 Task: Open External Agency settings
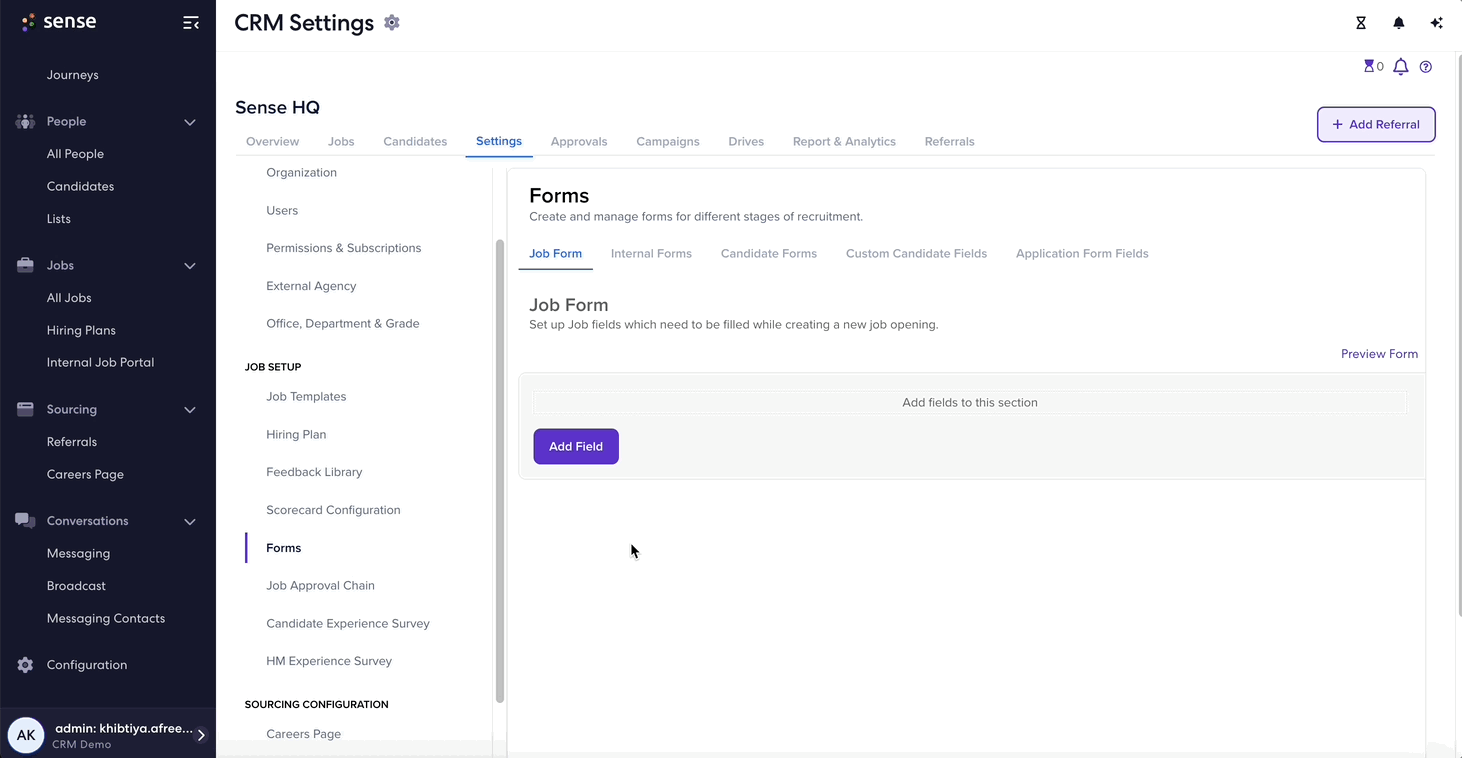click(x=311, y=286)
